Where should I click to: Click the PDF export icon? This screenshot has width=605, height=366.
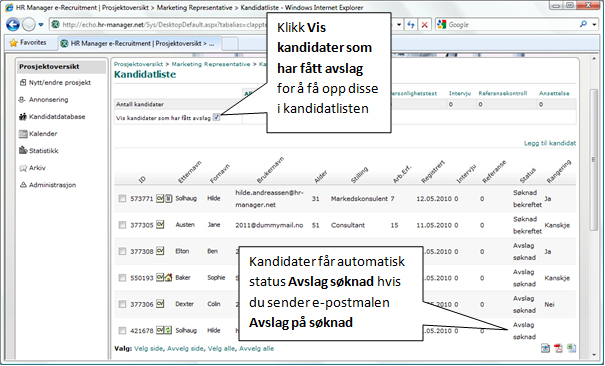click(558, 348)
